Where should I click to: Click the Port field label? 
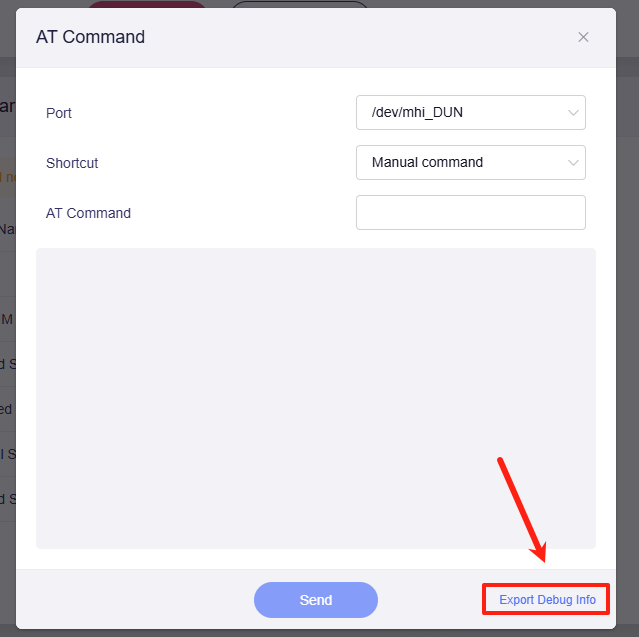point(59,113)
